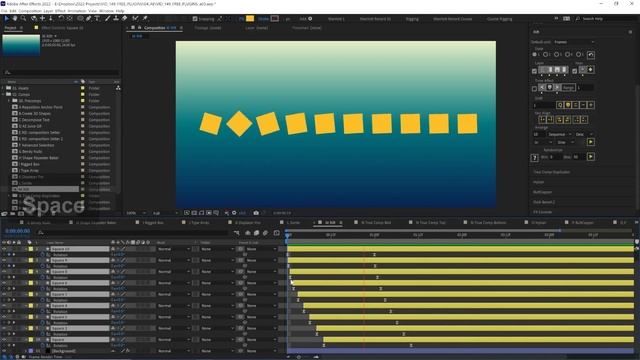This screenshot has height=360, width=640.
Task: Click the plus icon in Rift Shift row
Action: coord(591,105)
